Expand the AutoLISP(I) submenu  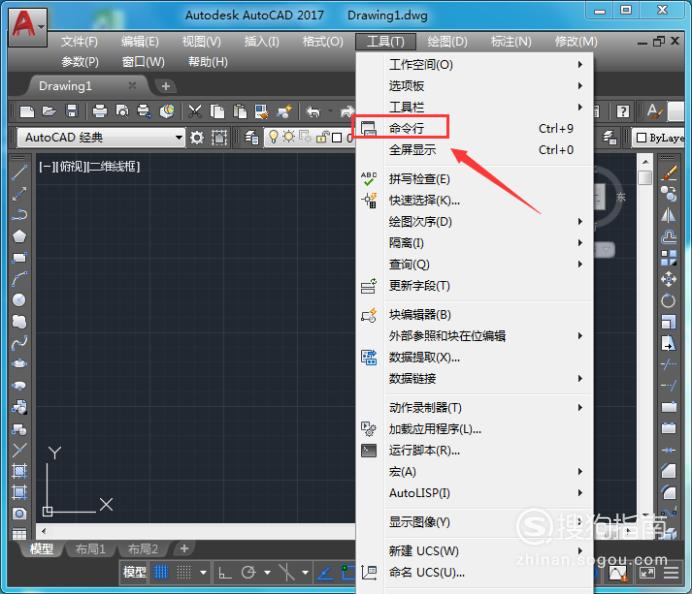click(475, 492)
